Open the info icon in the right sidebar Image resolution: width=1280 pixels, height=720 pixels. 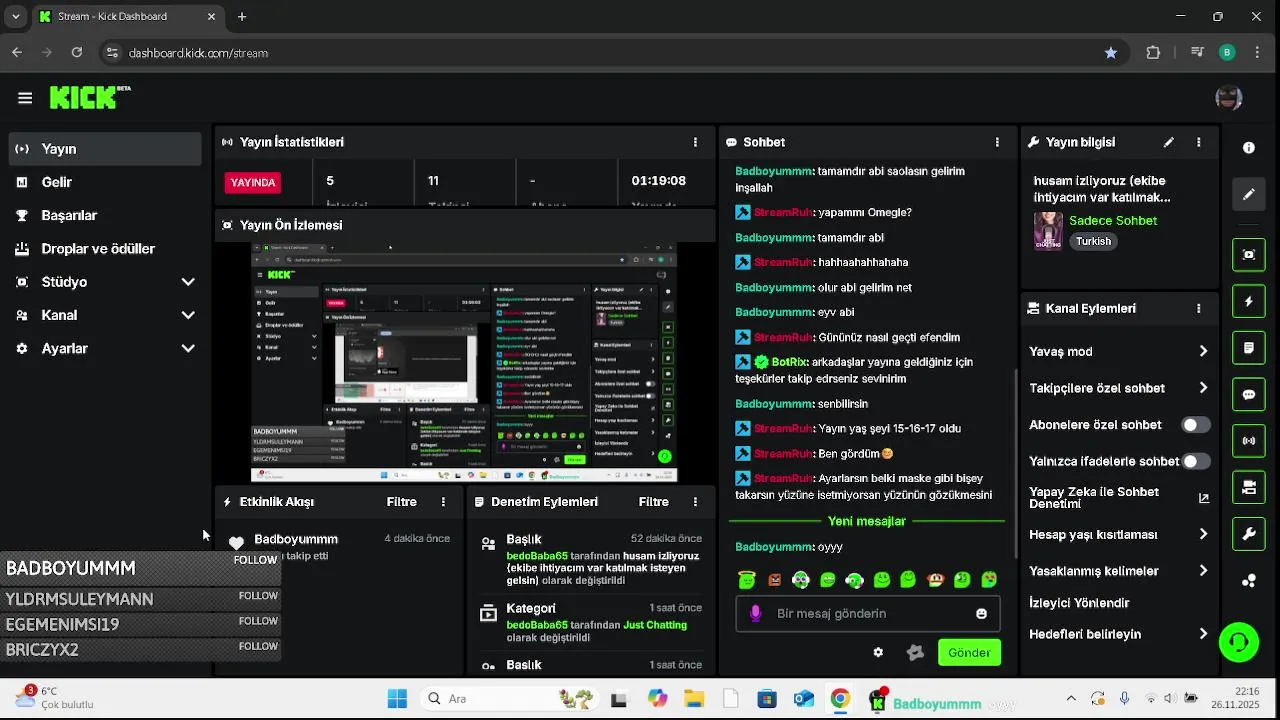click(x=1249, y=148)
